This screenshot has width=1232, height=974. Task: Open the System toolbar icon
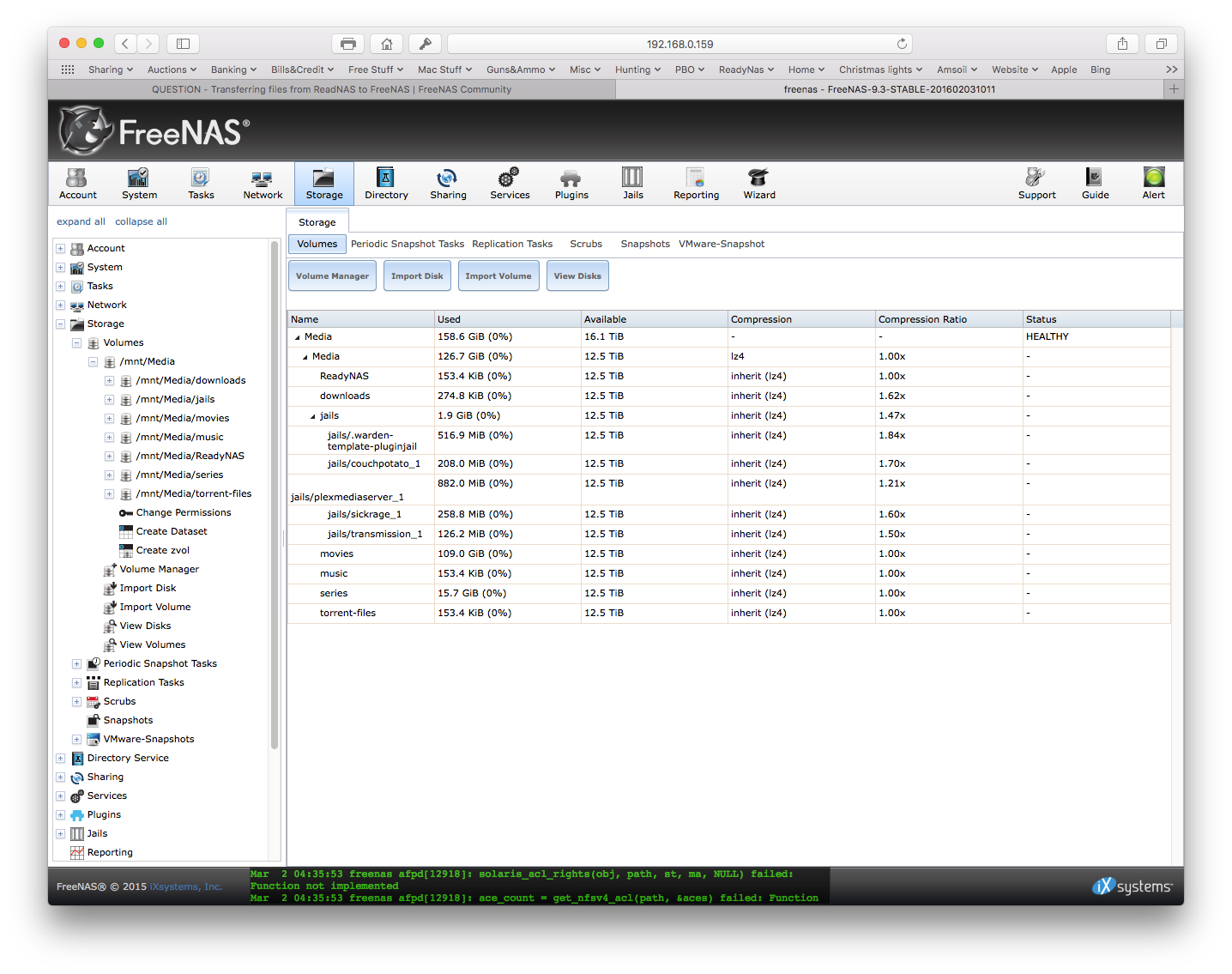(139, 184)
